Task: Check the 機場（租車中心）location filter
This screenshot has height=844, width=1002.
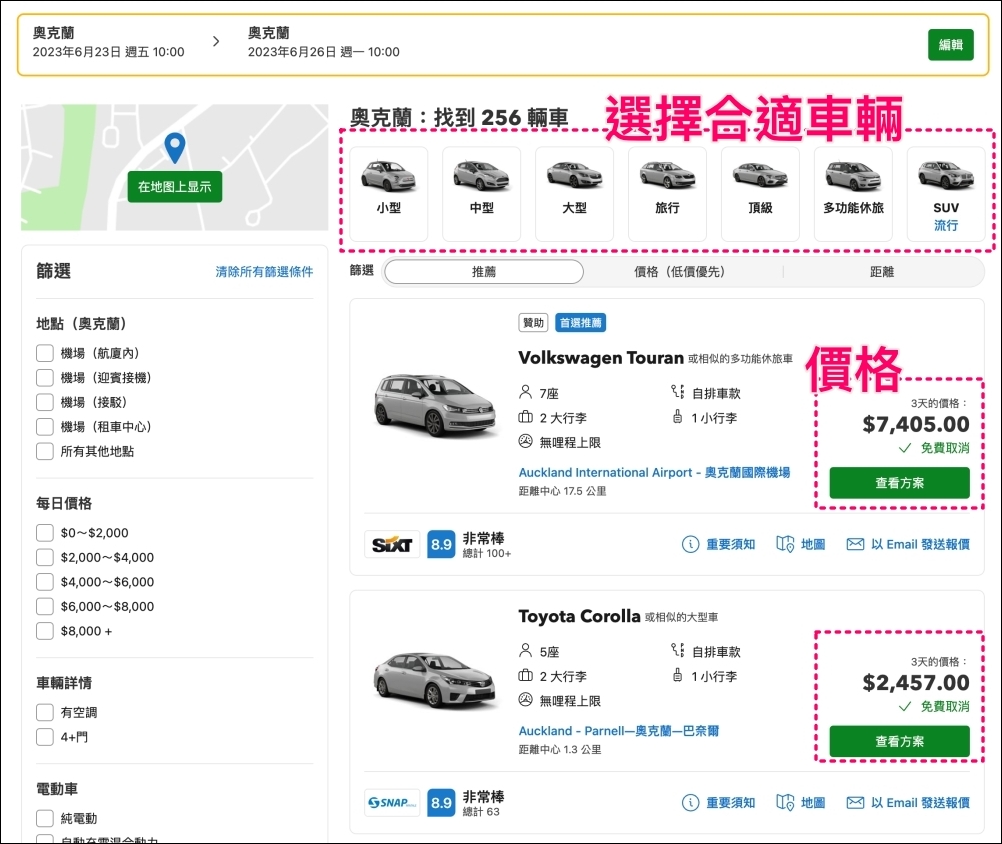Action: (x=45, y=427)
